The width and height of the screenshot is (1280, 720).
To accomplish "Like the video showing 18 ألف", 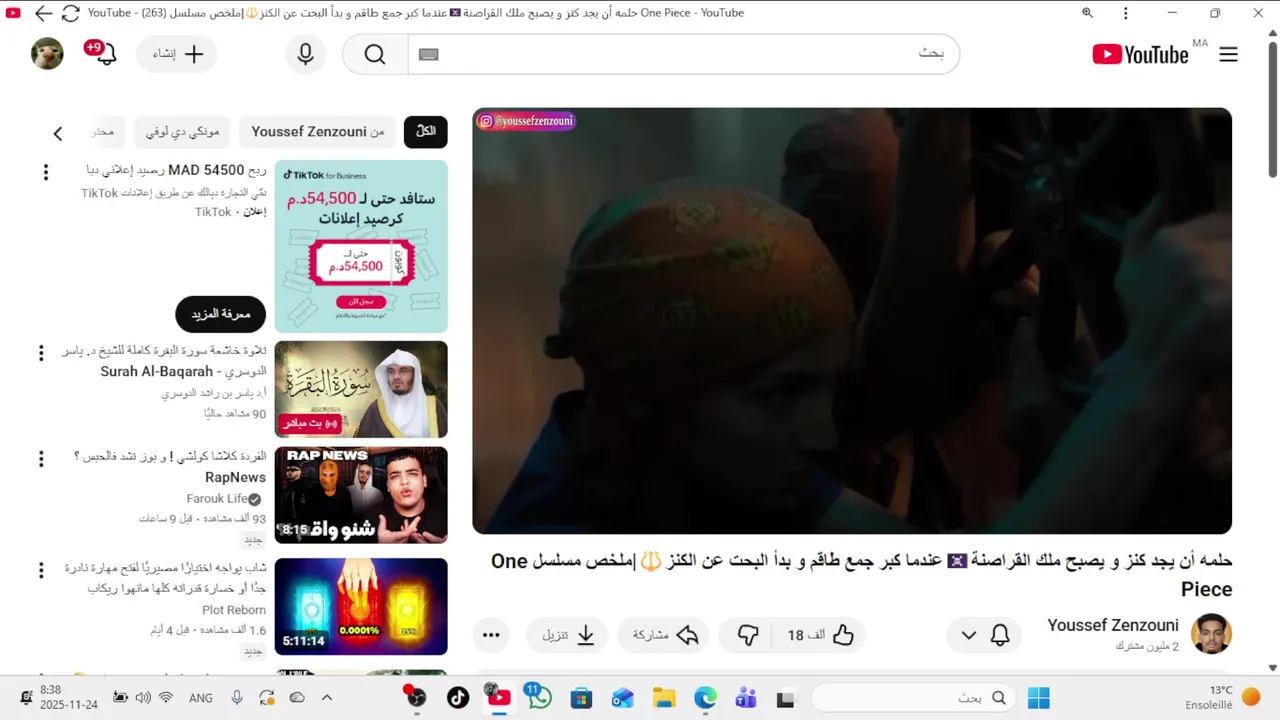I will (x=821, y=635).
